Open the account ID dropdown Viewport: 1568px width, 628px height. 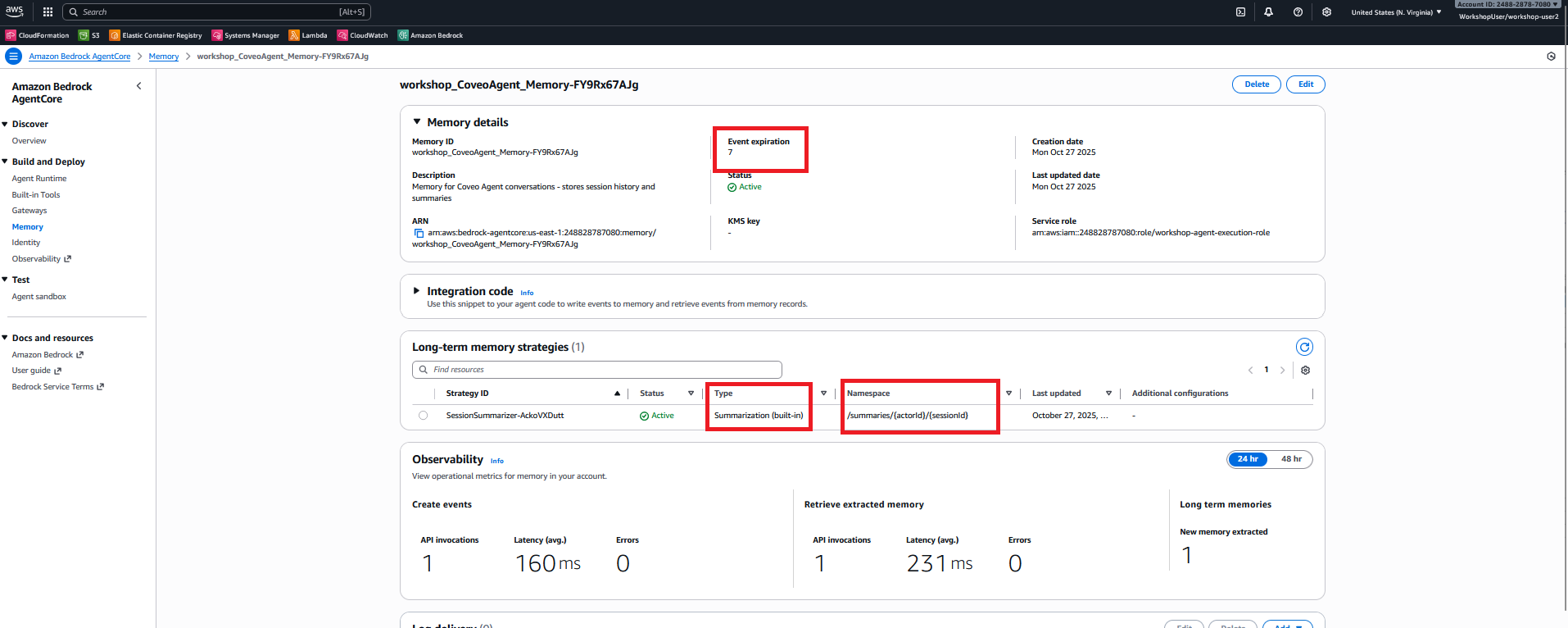[x=1507, y=4]
